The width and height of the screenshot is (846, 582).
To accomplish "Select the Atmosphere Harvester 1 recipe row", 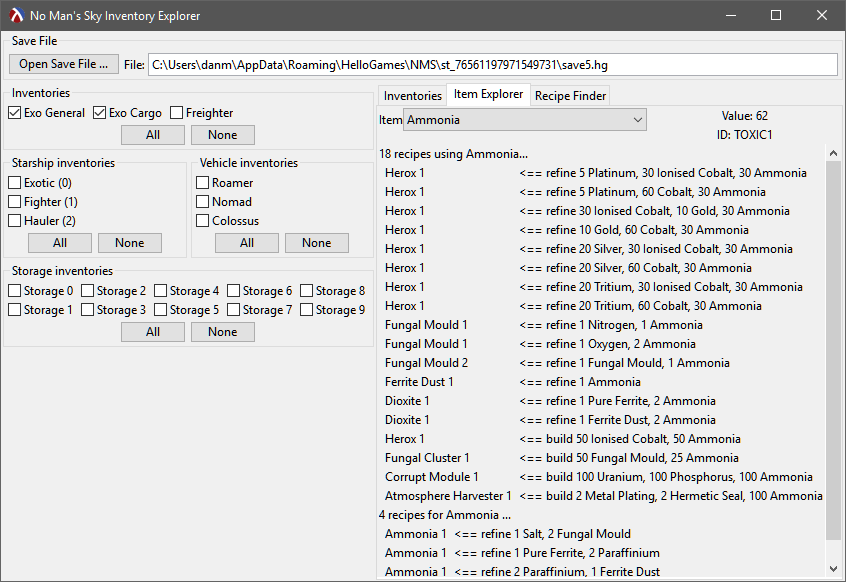I will (602, 496).
